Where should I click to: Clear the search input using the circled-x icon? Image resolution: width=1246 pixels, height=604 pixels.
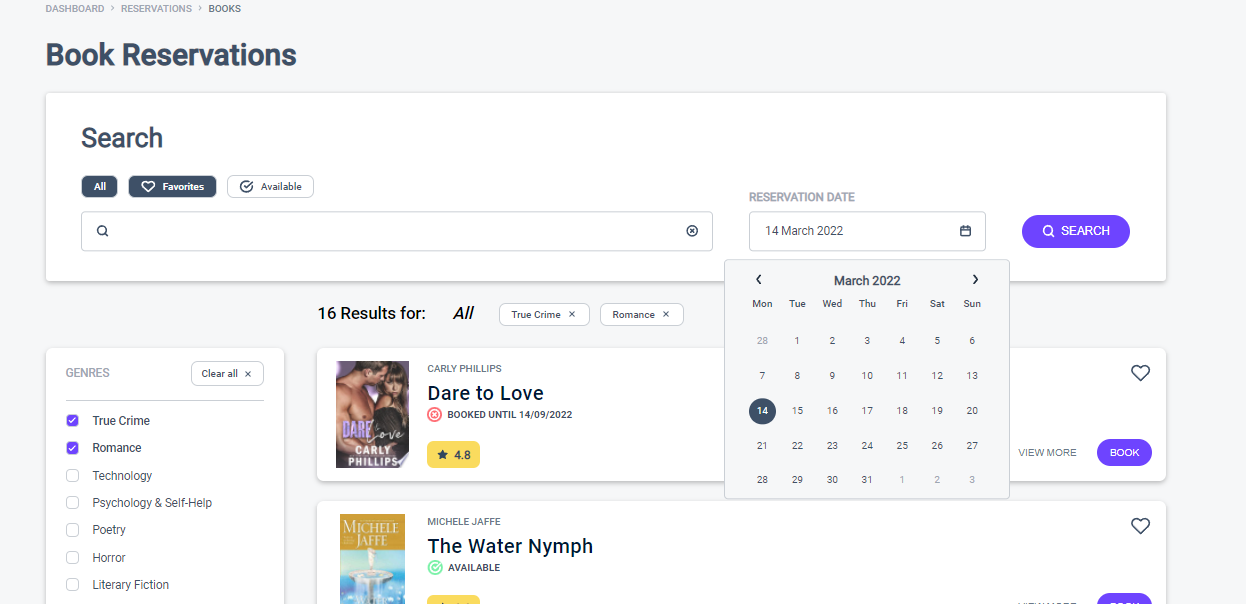pyautogui.click(x=692, y=231)
